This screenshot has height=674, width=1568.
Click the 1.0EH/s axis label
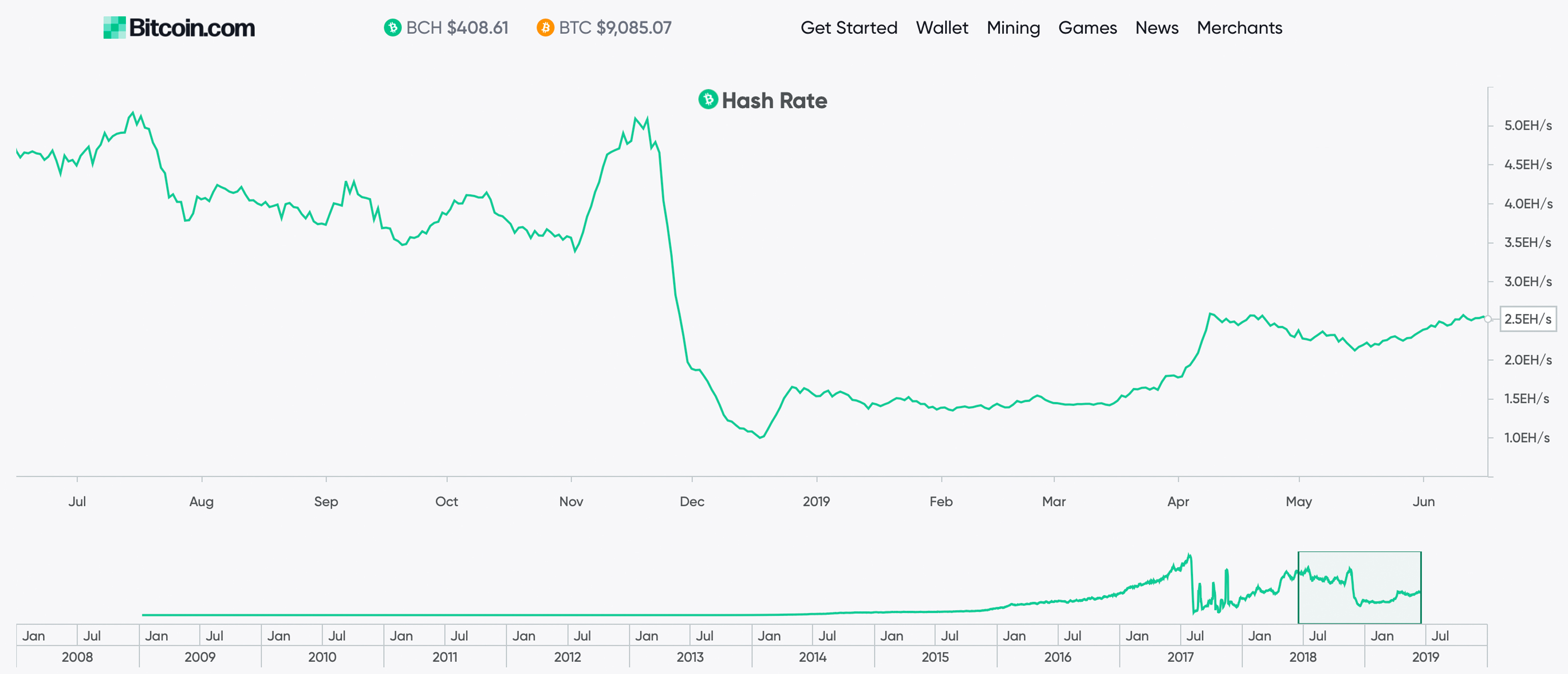(x=1527, y=438)
